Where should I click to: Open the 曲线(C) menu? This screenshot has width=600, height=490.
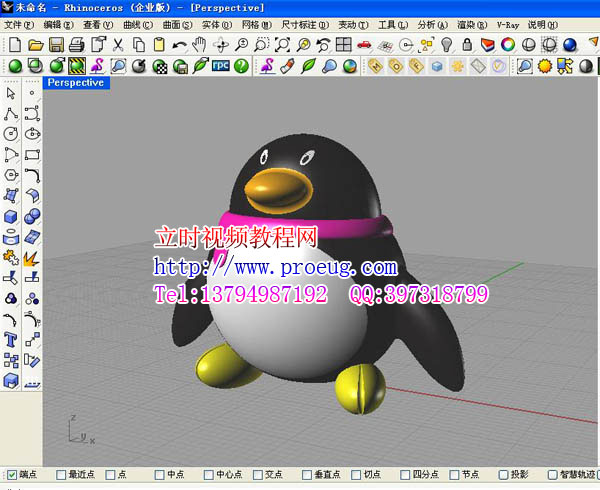(x=138, y=25)
